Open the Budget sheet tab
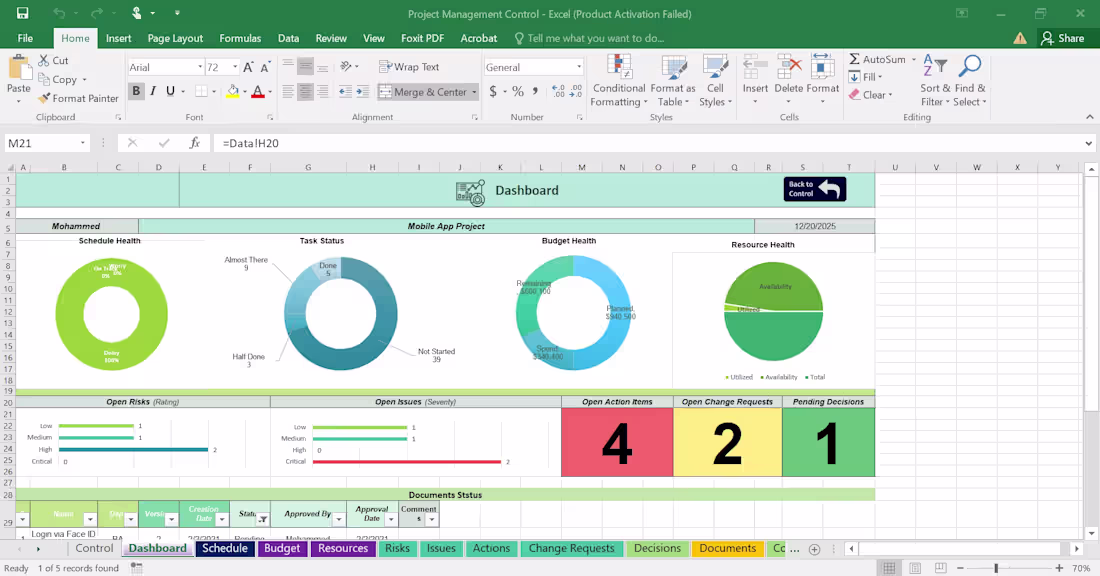1100x576 pixels. pos(282,548)
